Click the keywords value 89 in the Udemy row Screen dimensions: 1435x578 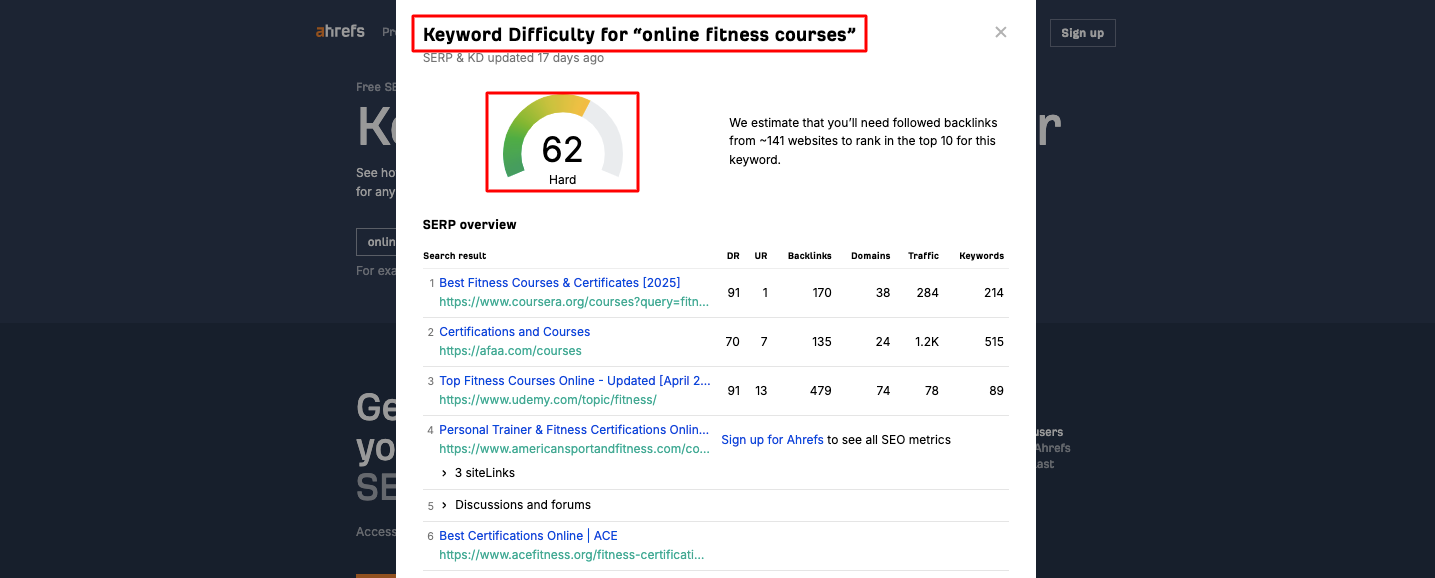tap(996, 391)
